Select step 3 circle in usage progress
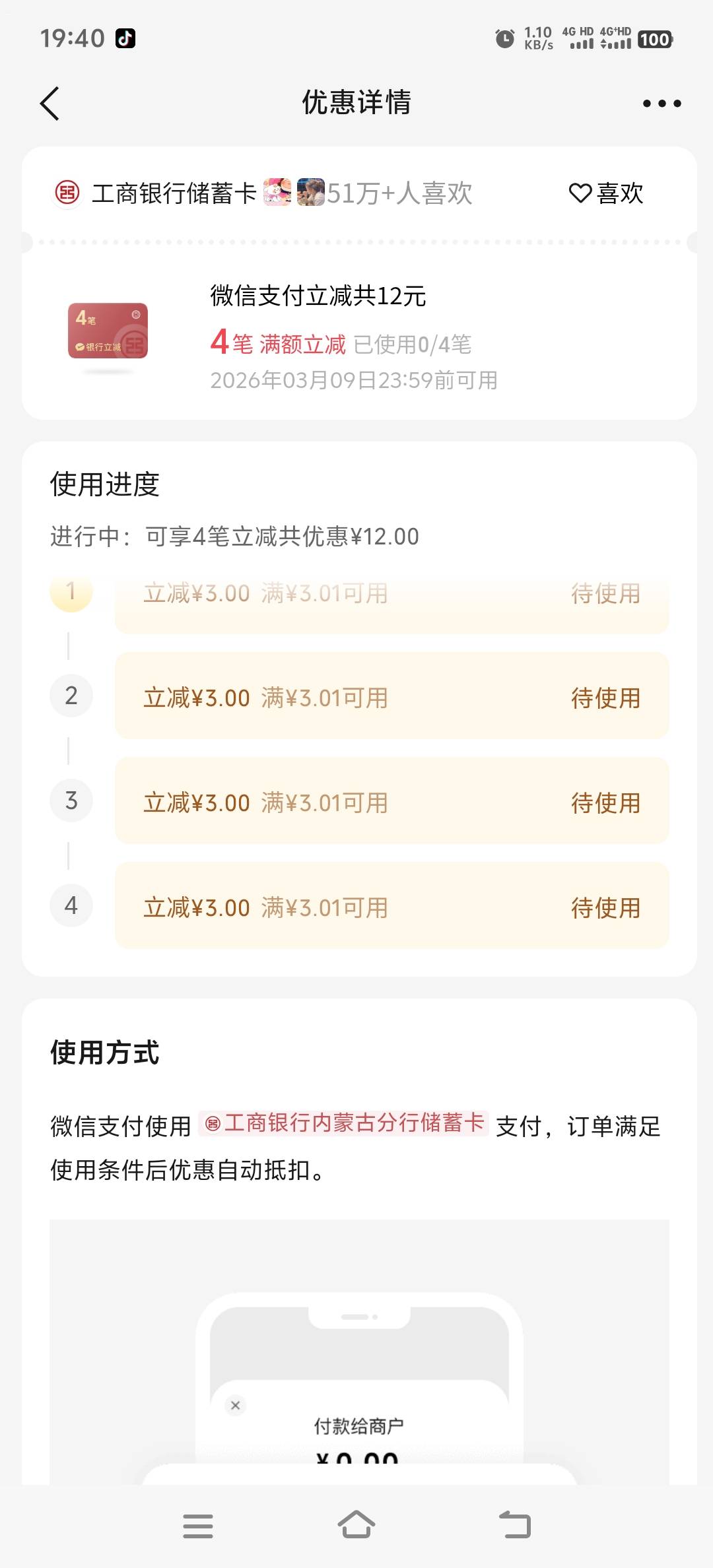 (x=71, y=800)
